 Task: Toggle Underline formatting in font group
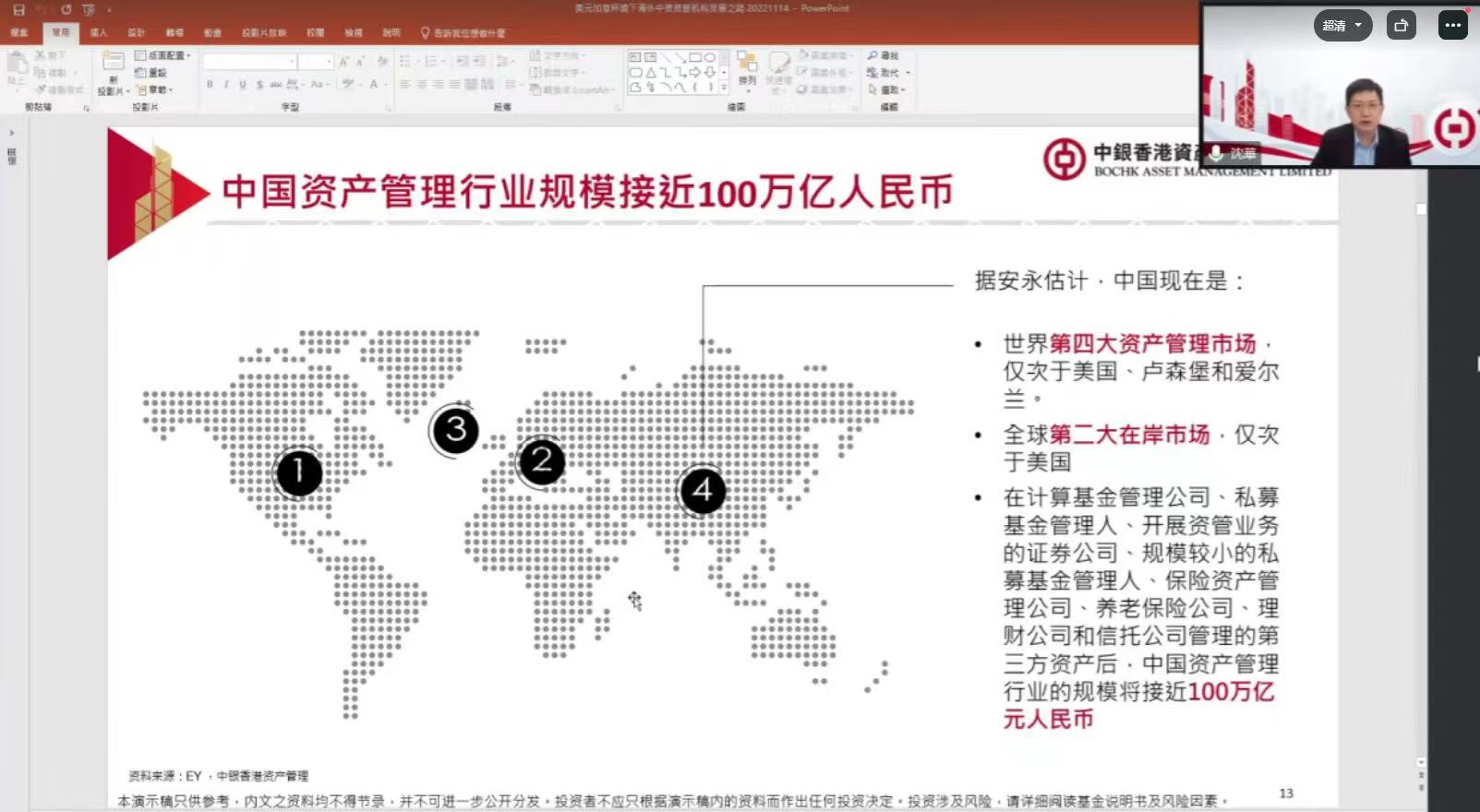(243, 85)
